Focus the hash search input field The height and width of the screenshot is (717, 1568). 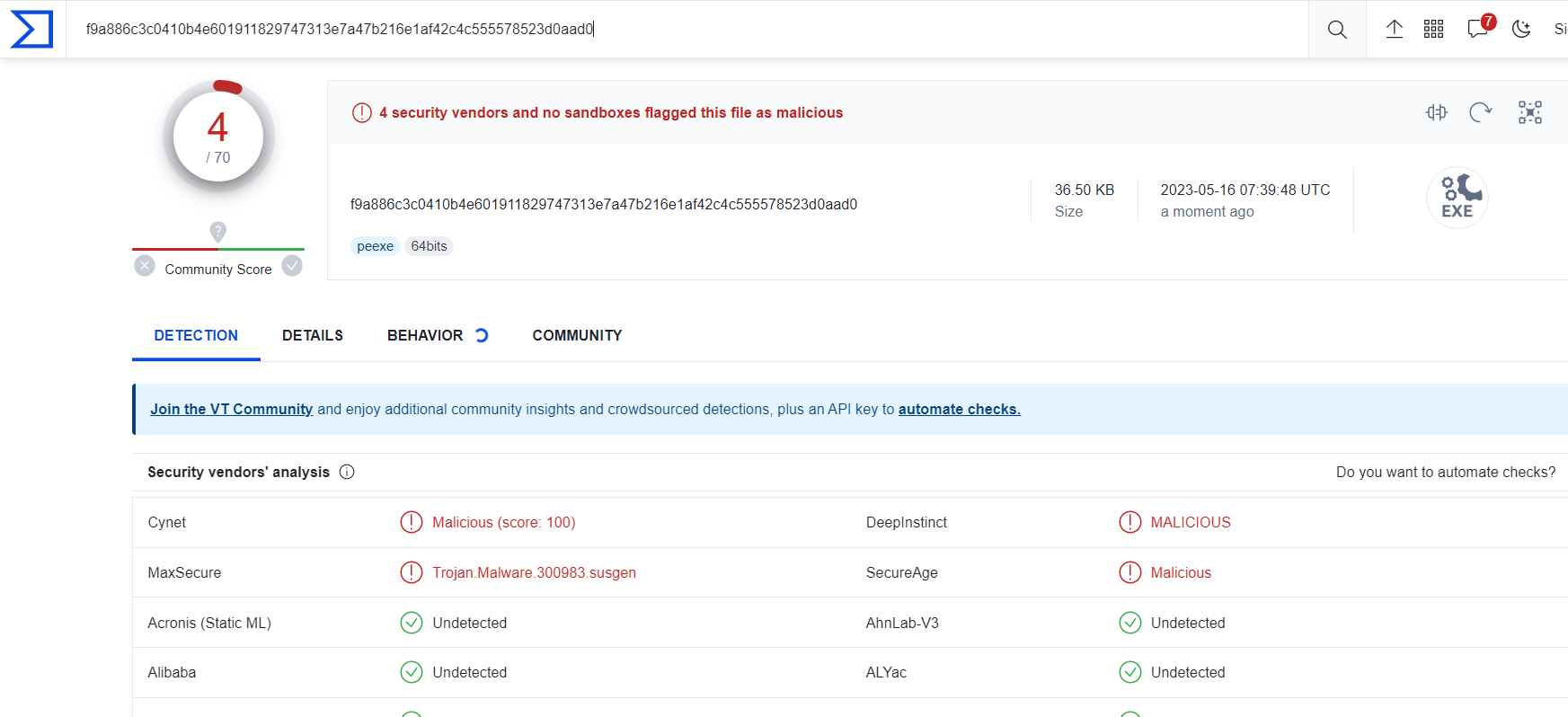[x=687, y=29]
